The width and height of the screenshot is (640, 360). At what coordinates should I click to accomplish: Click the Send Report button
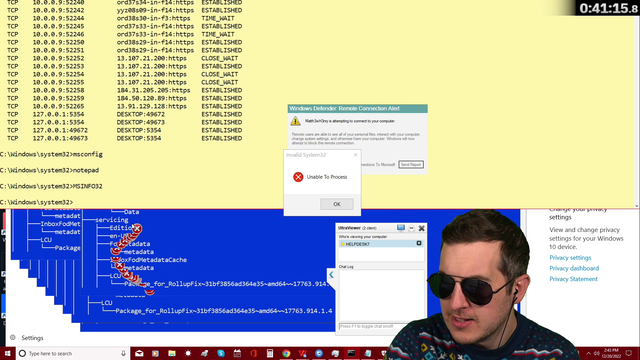(x=411, y=164)
